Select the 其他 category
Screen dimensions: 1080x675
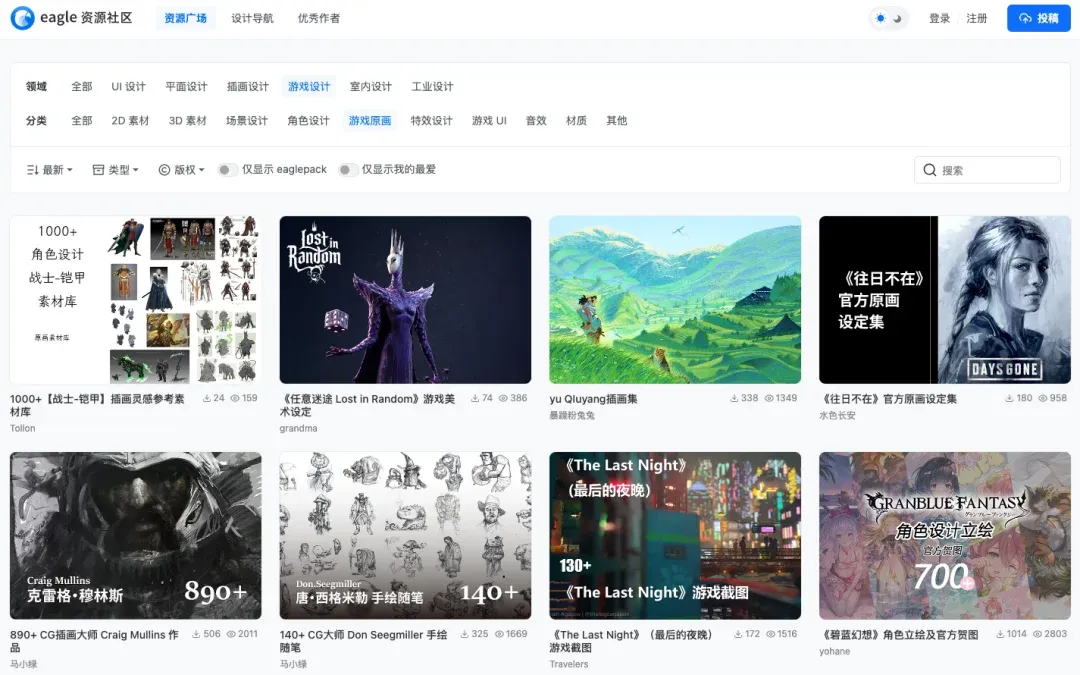tap(616, 121)
